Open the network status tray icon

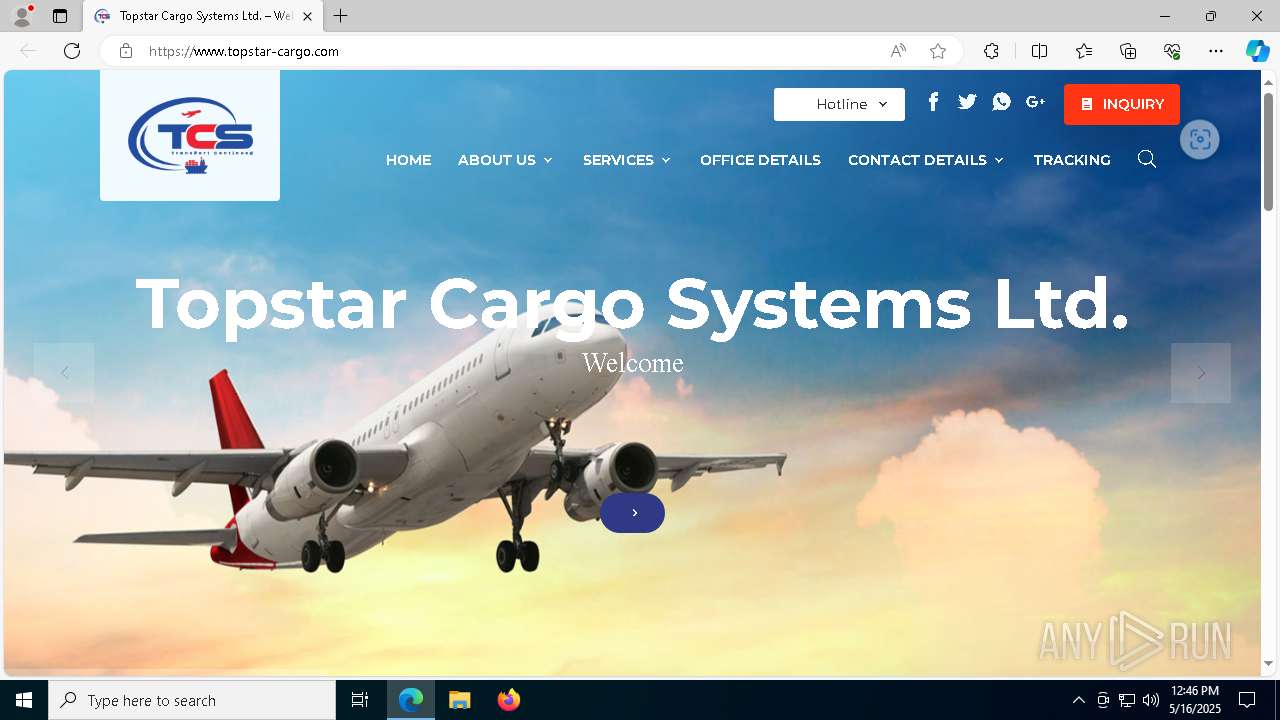(x=1127, y=700)
